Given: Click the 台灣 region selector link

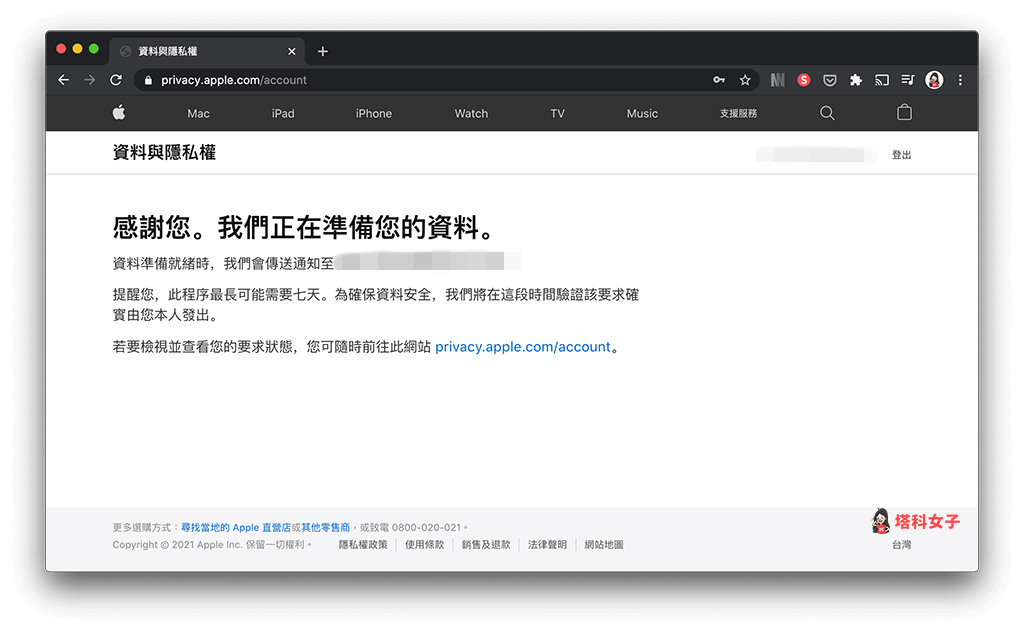Looking at the screenshot, I should [x=901, y=545].
